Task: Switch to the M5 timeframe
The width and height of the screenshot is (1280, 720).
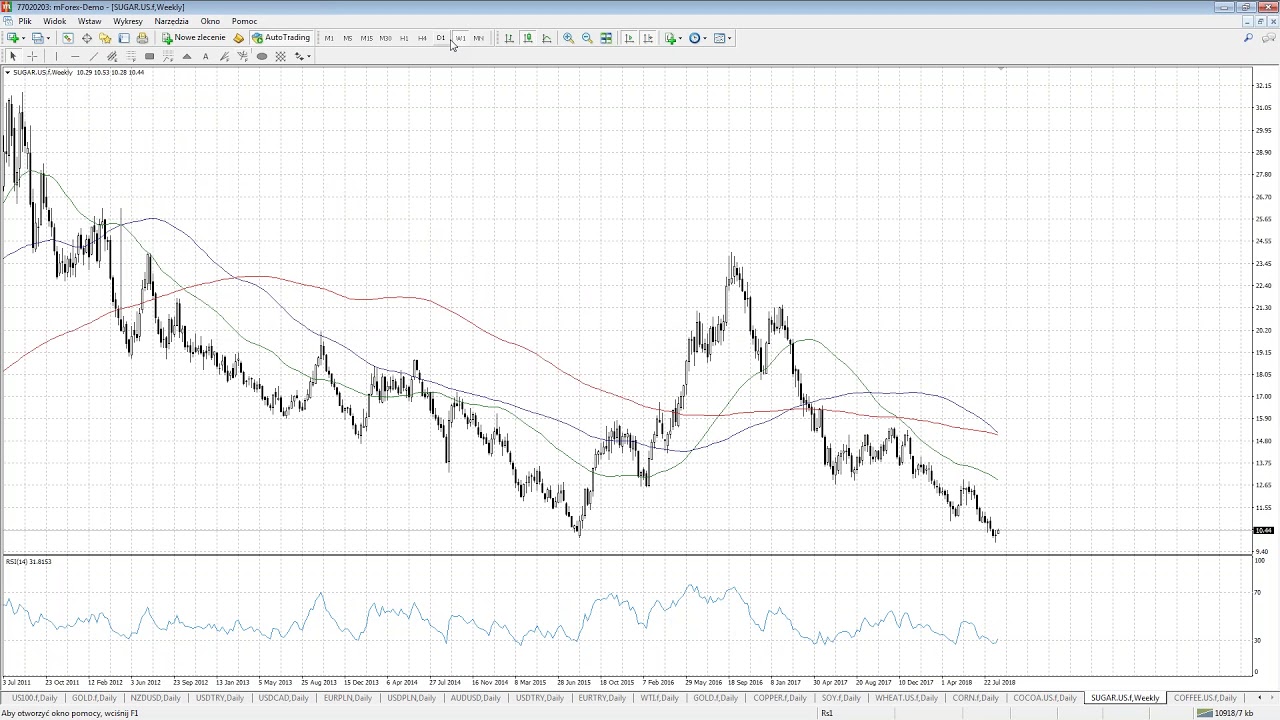Action: (x=348, y=38)
